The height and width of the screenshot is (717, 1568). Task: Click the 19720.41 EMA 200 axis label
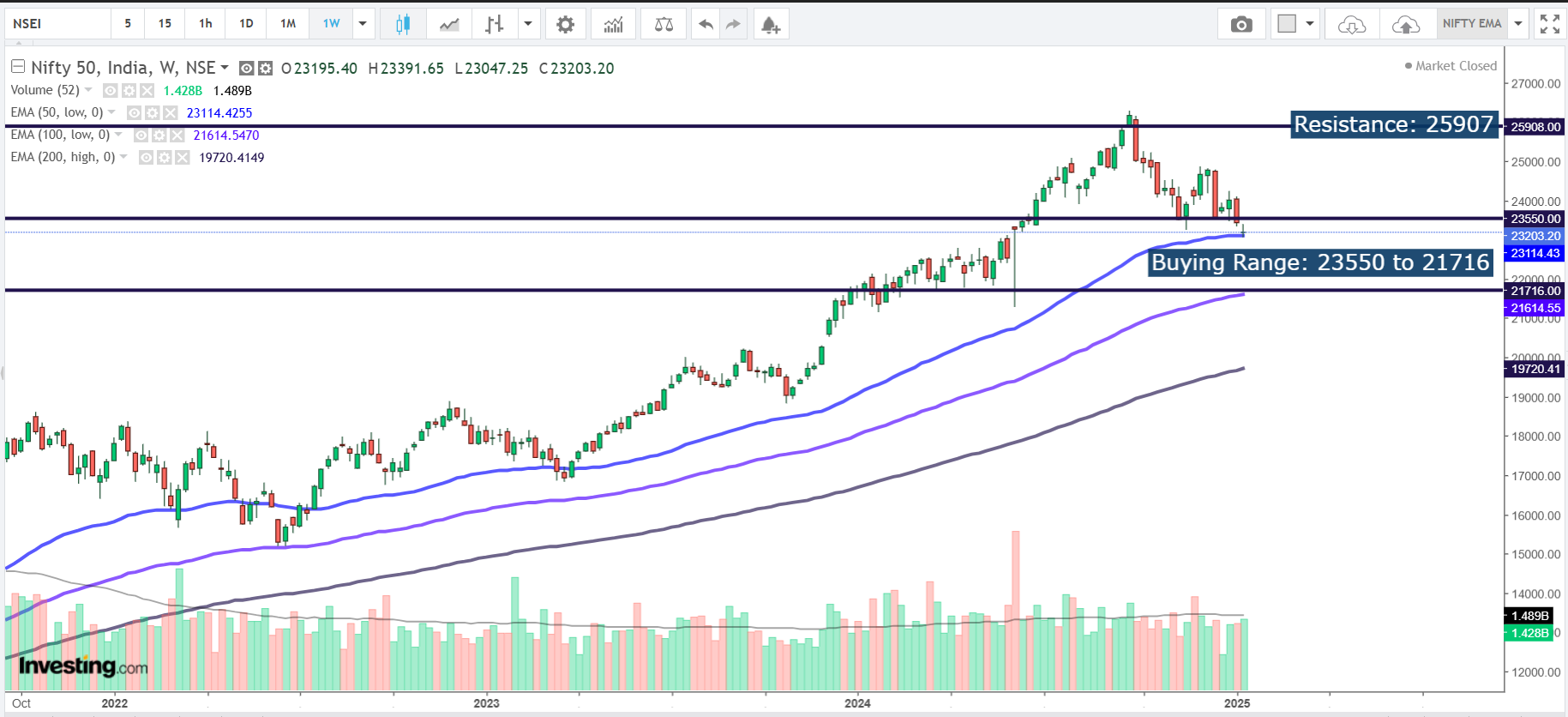pyautogui.click(x=1535, y=369)
